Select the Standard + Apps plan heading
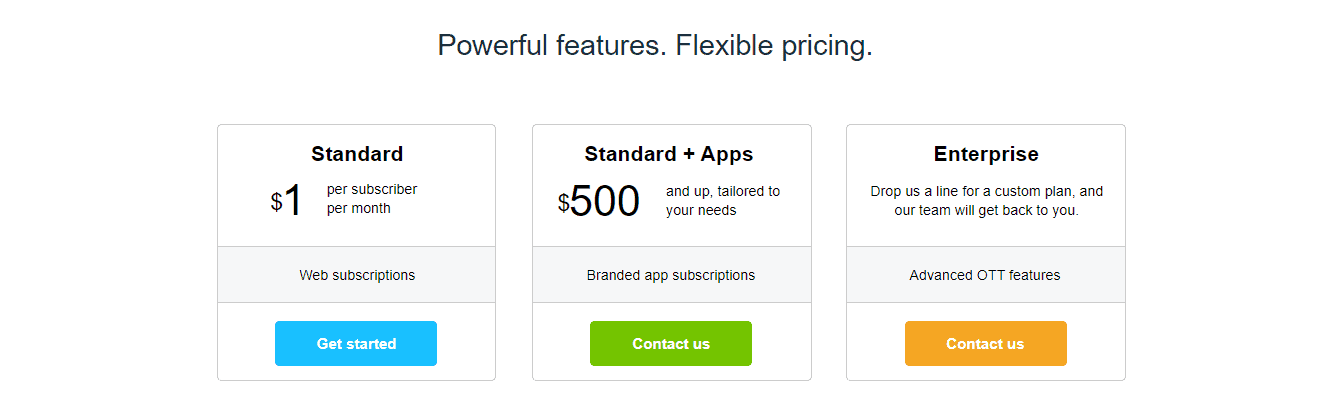The width and height of the screenshot is (1337, 406). (669, 154)
